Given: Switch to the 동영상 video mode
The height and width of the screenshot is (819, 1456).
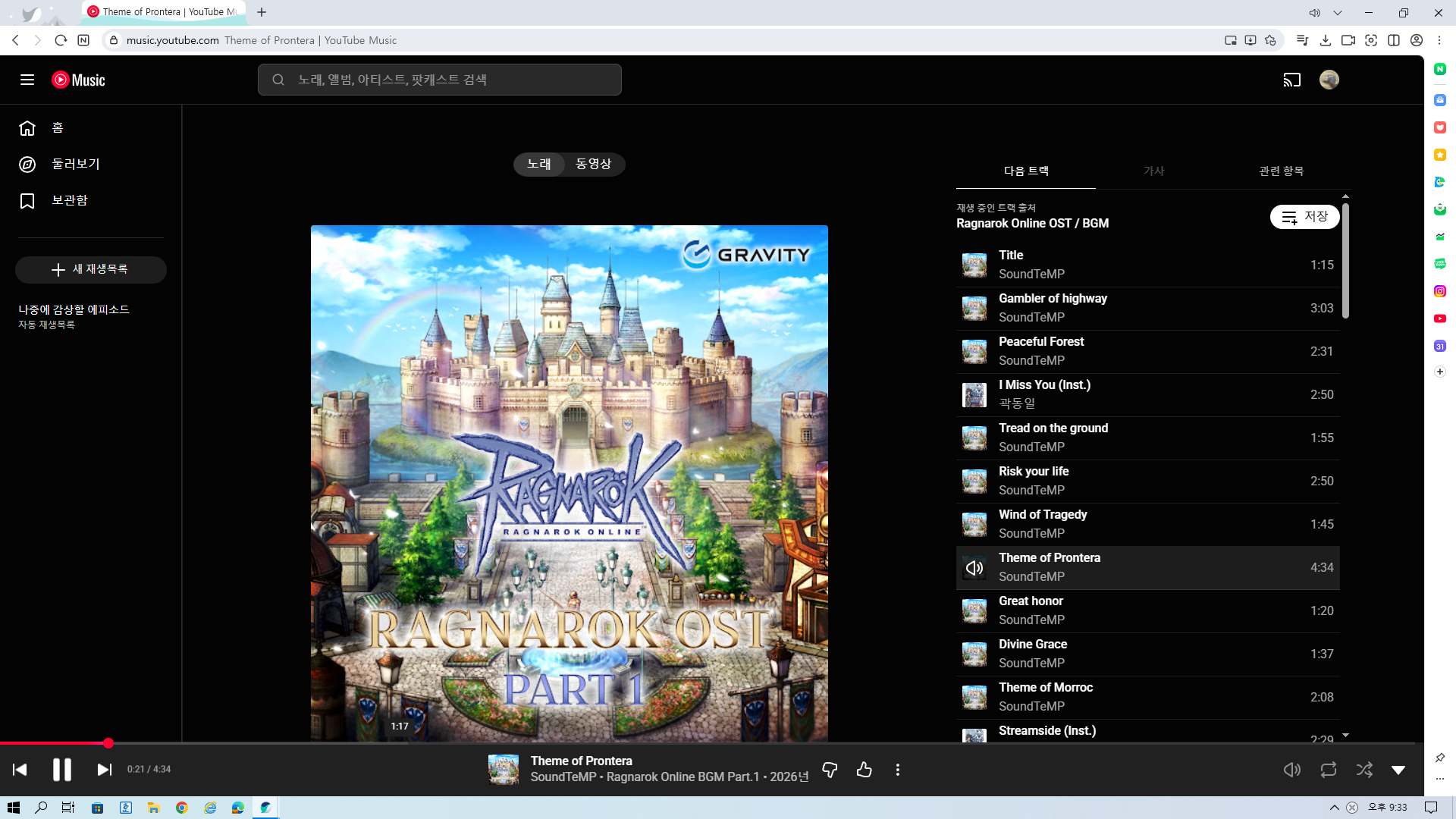Looking at the screenshot, I should [x=593, y=164].
